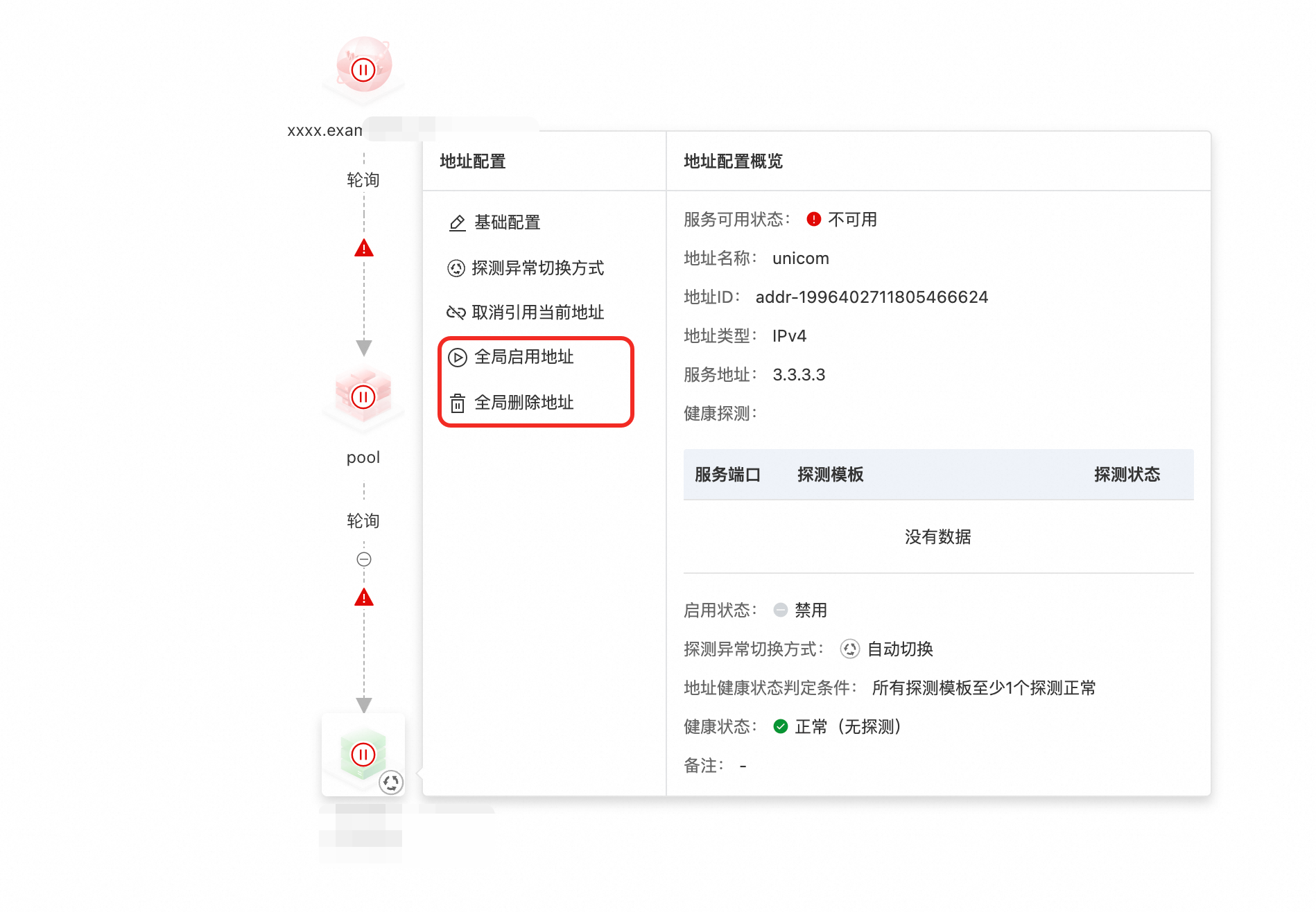This screenshot has width=1316, height=912.
Task: Click the xxxx.exam domain label
Action: [324, 130]
